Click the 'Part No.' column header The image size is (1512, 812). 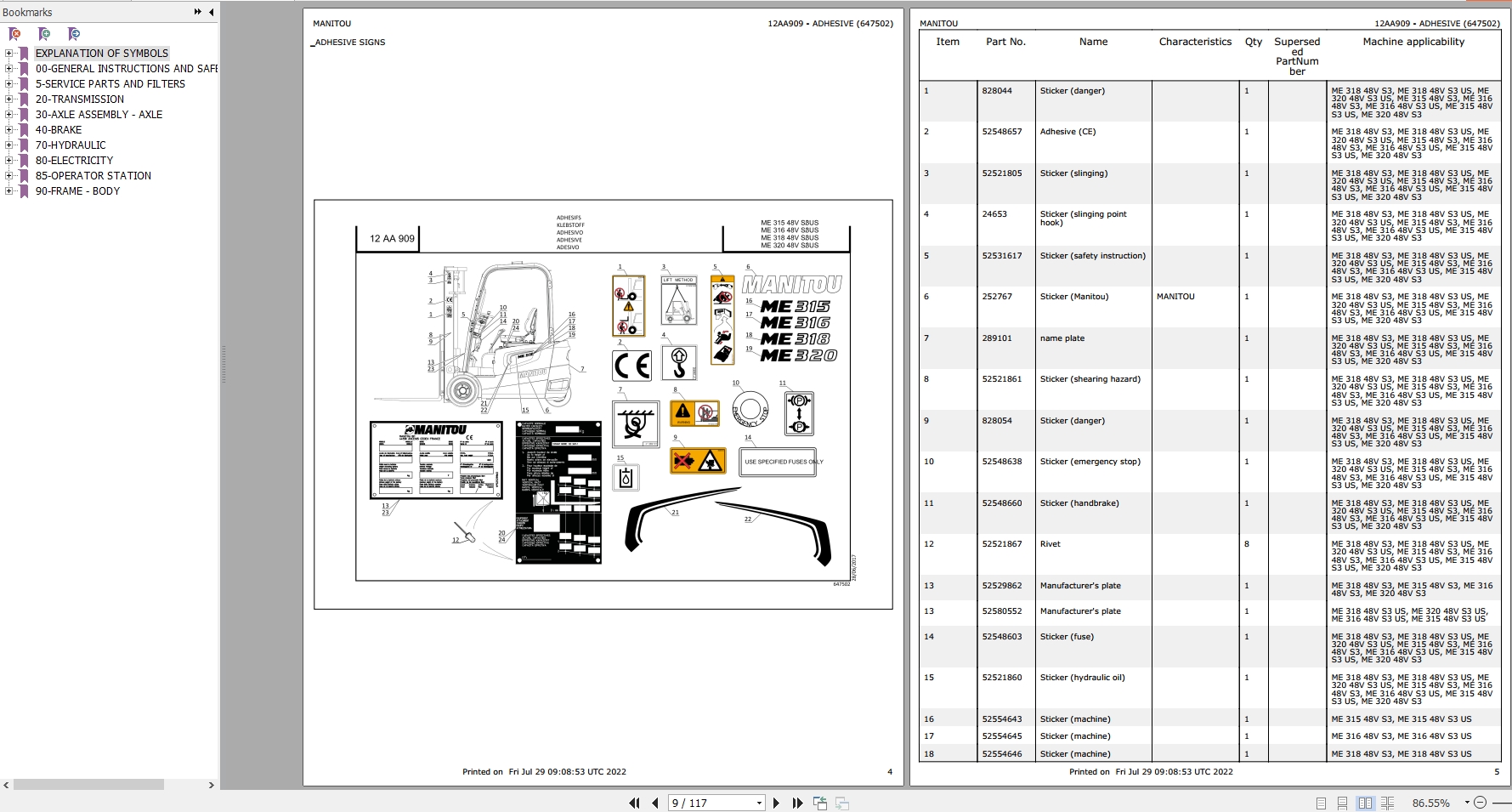click(x=1005, y=42)
